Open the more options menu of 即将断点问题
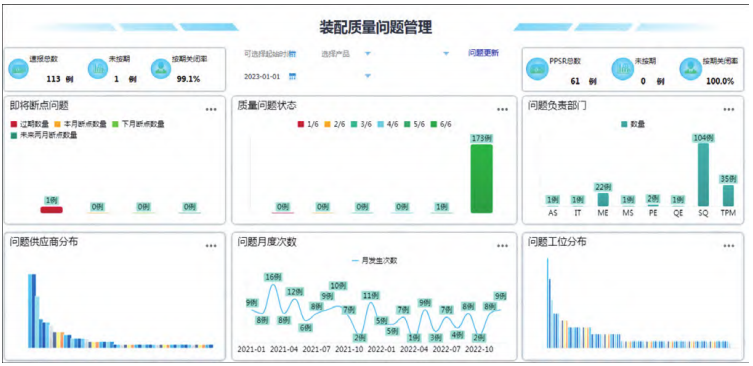Image resolution: width=753 pixels, height=366 pixels. pyautogui.click(x=211, y=110)
